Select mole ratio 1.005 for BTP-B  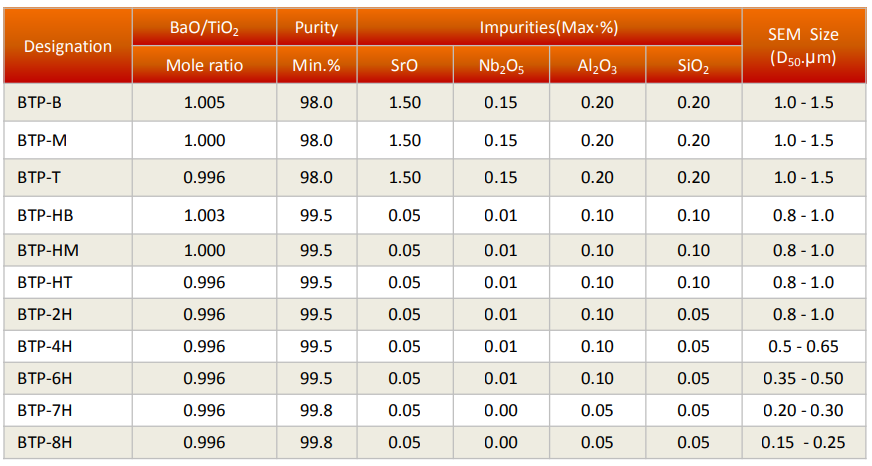[x=204, y=102]
